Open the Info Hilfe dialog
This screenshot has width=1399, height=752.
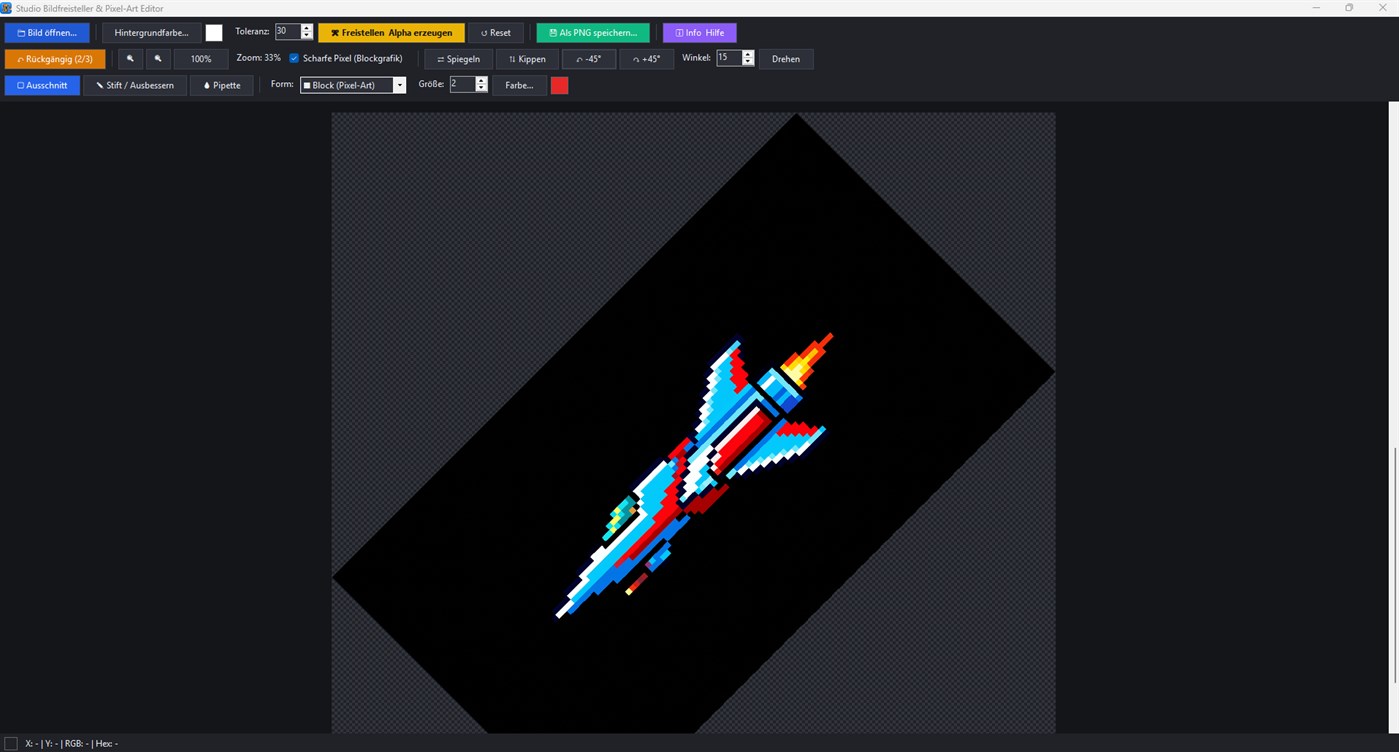700,33
